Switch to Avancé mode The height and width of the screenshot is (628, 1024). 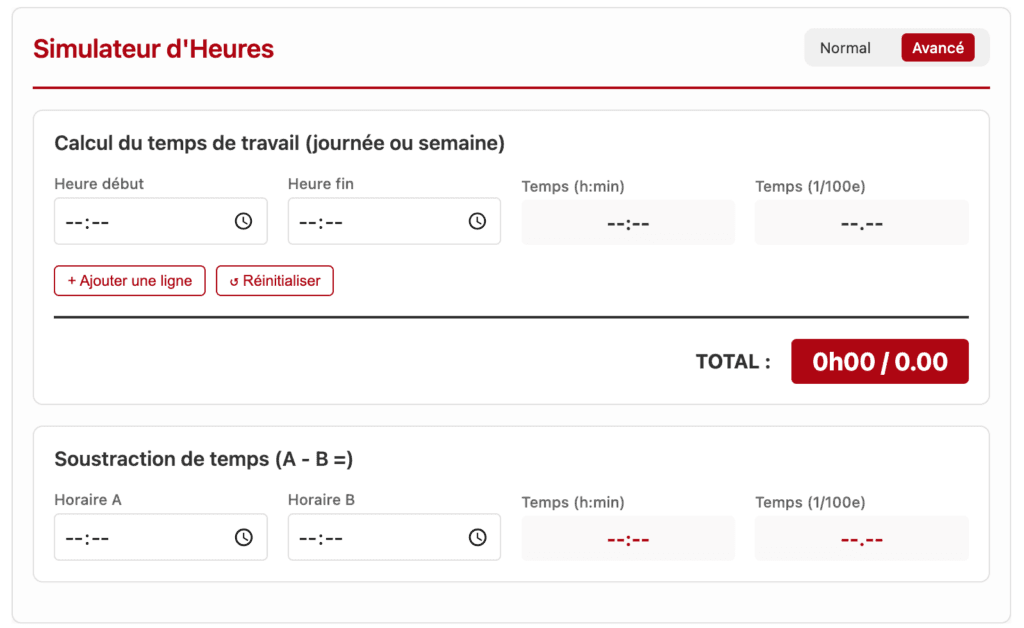[937, 48]
